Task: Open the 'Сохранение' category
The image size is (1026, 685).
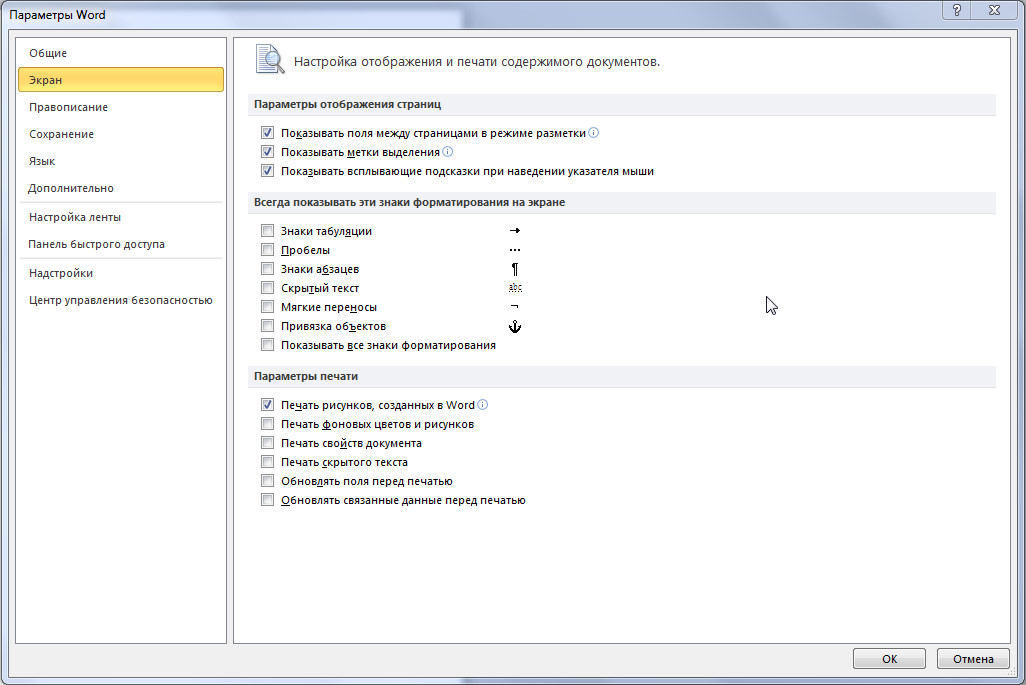Action: [x=121, y=133]
